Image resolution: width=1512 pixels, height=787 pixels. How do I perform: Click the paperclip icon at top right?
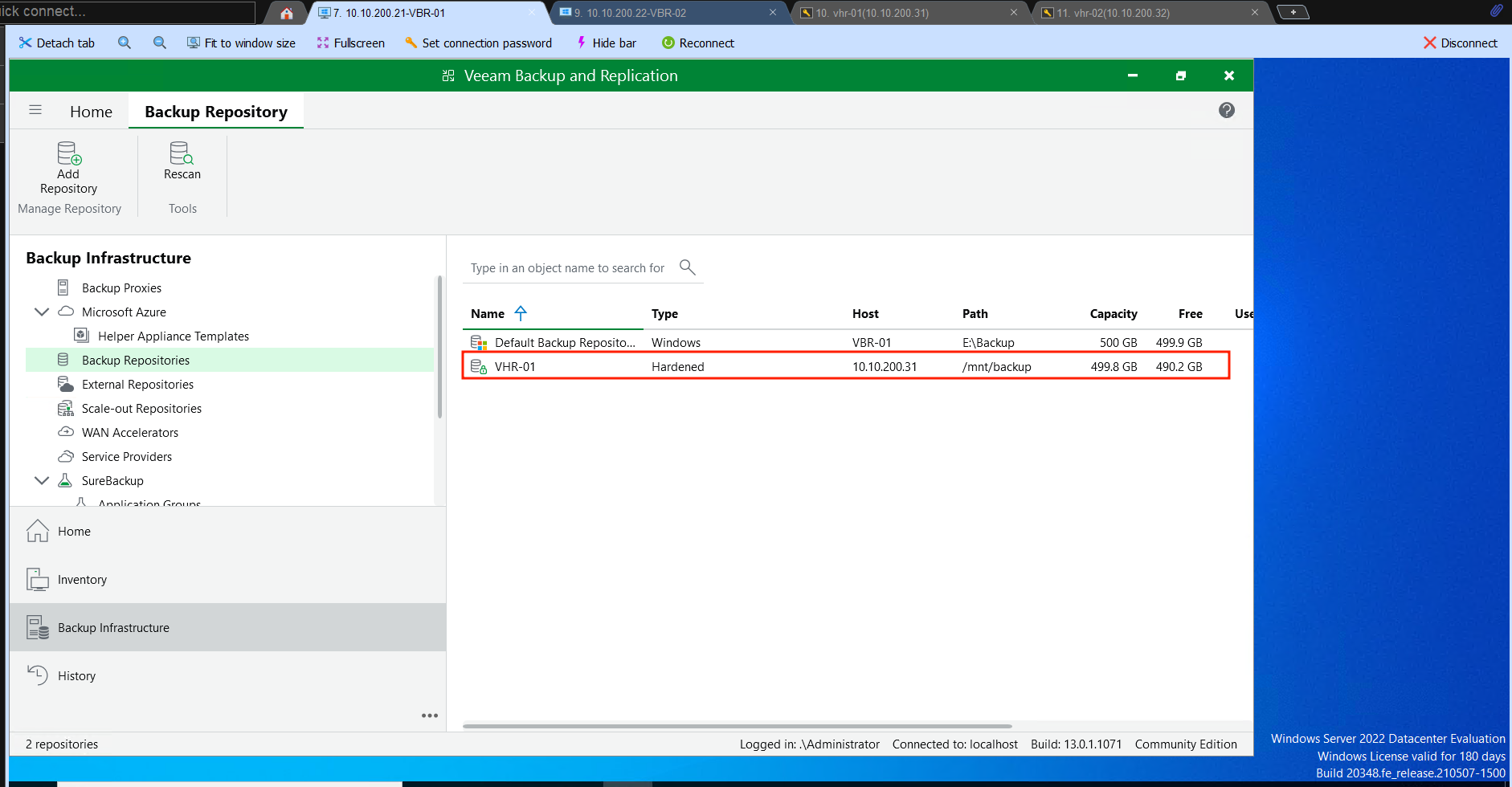pos(1497,10)
